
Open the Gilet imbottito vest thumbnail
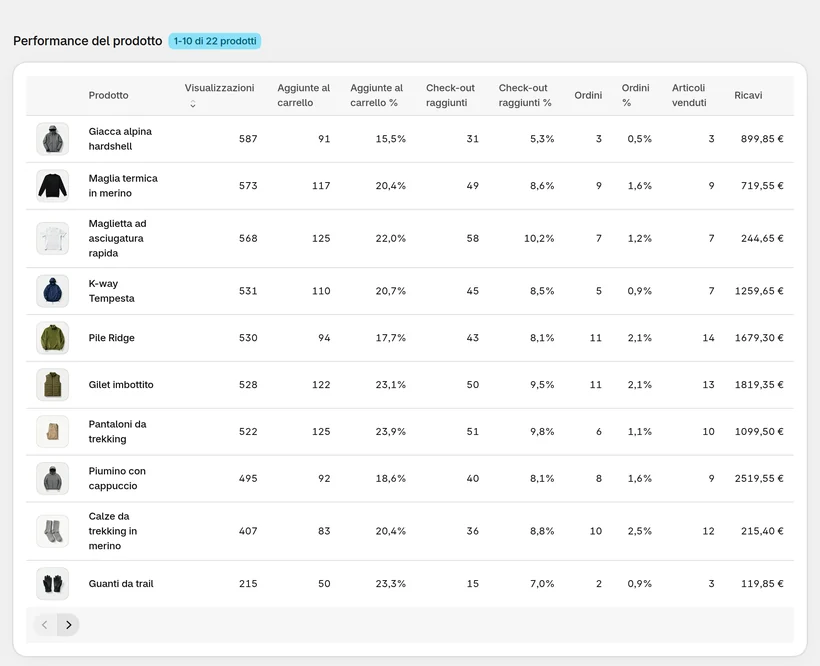tap(52, 385)
